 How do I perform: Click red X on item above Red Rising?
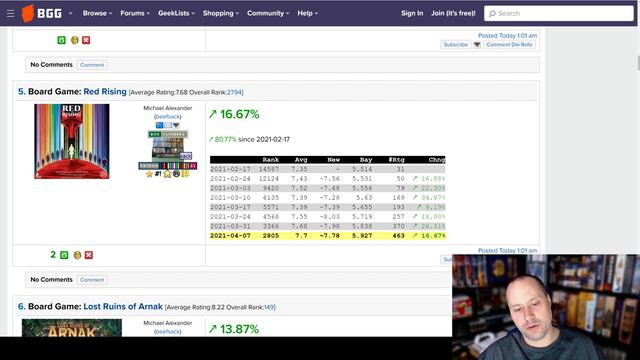click(86, 40)
